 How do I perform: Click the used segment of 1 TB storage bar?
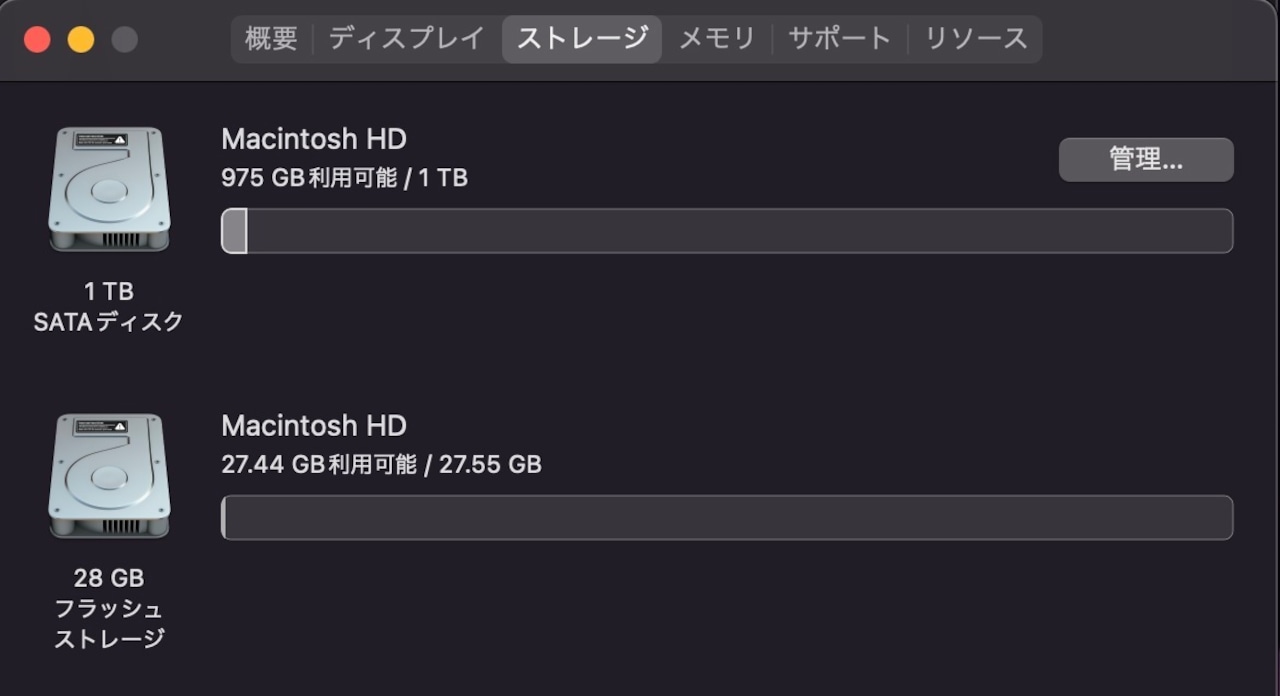coord(234,231)
